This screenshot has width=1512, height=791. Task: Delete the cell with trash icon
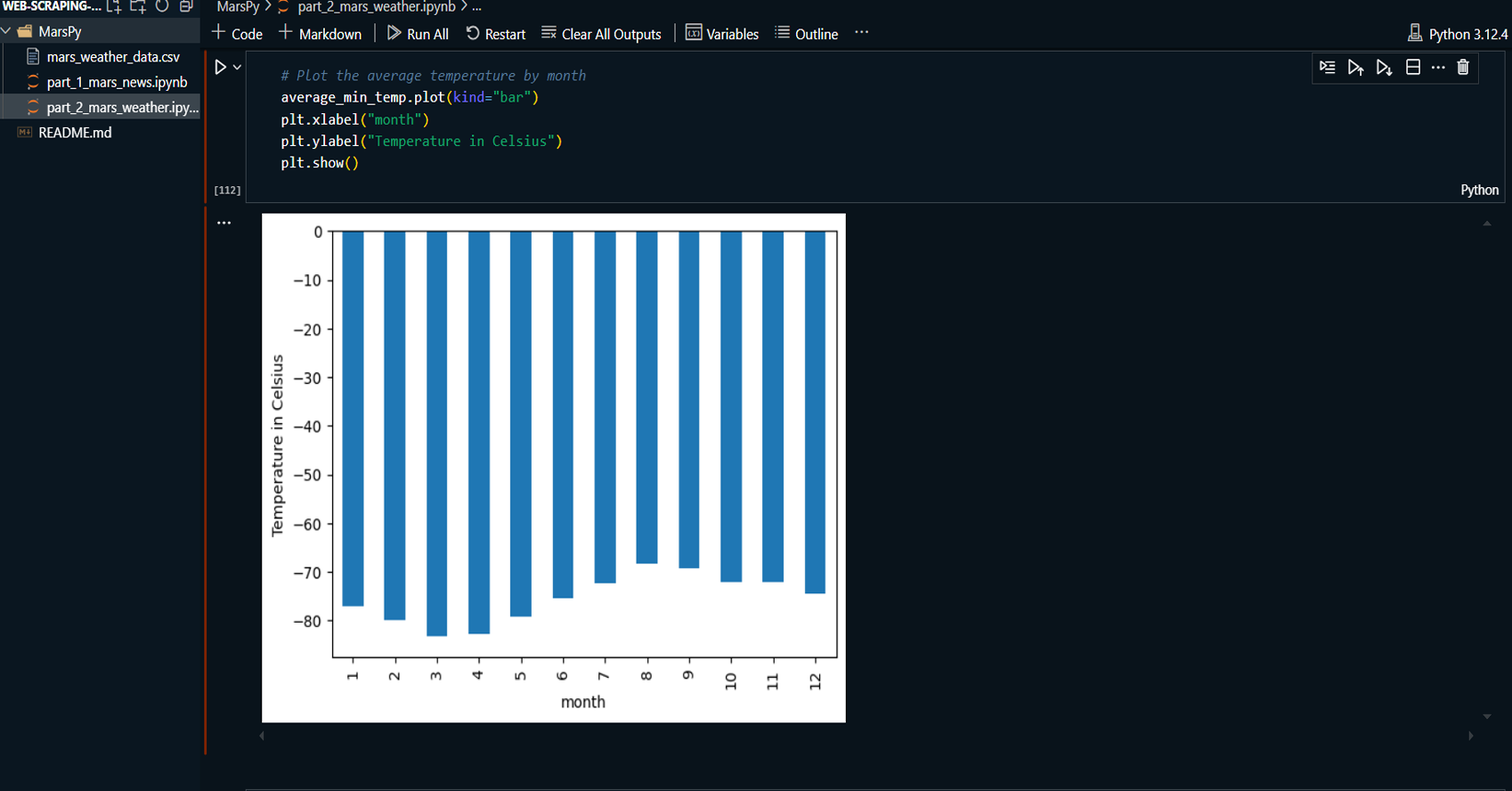pos(1462,68)
